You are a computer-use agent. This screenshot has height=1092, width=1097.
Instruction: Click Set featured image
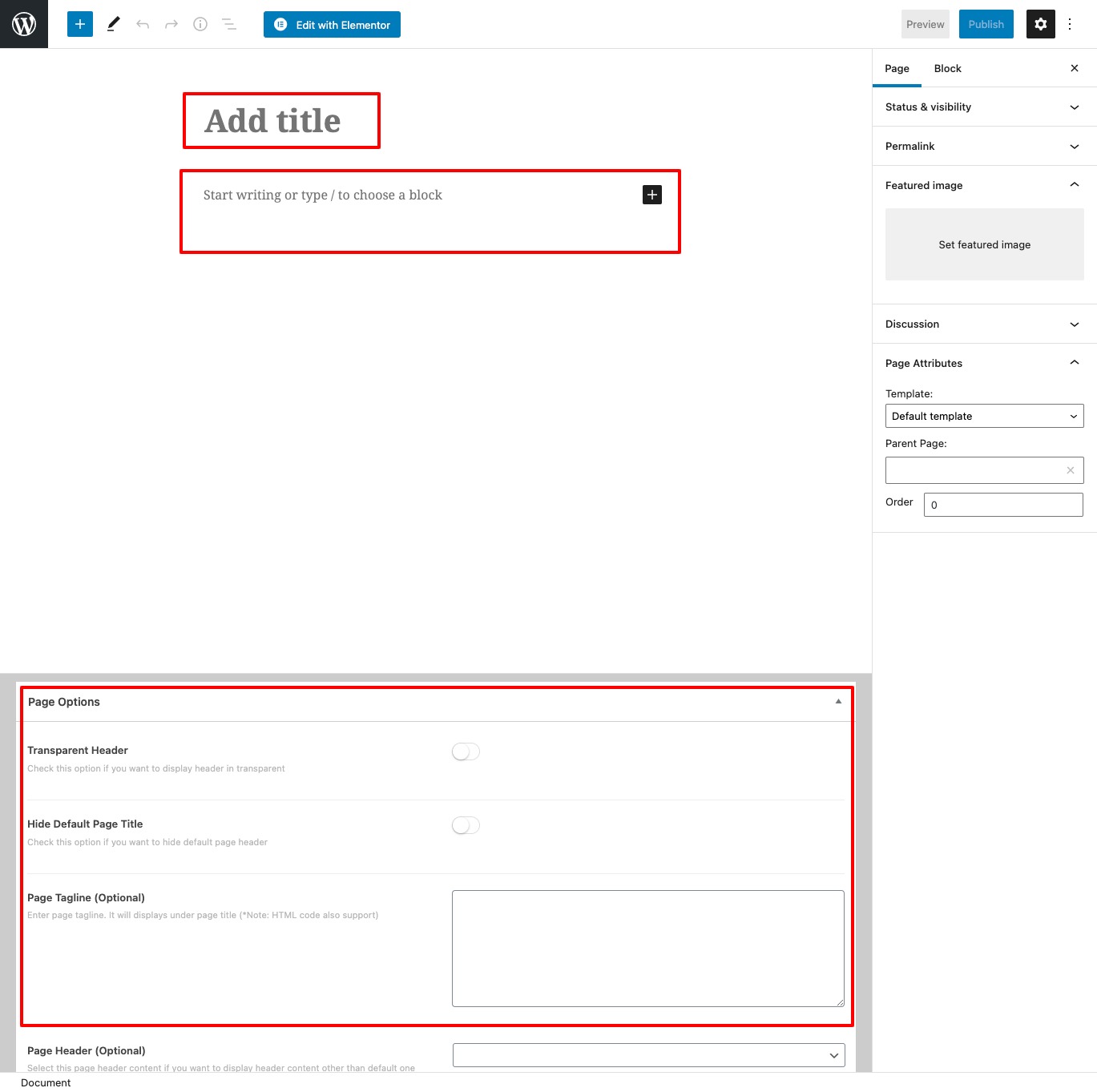click(984, 244)
